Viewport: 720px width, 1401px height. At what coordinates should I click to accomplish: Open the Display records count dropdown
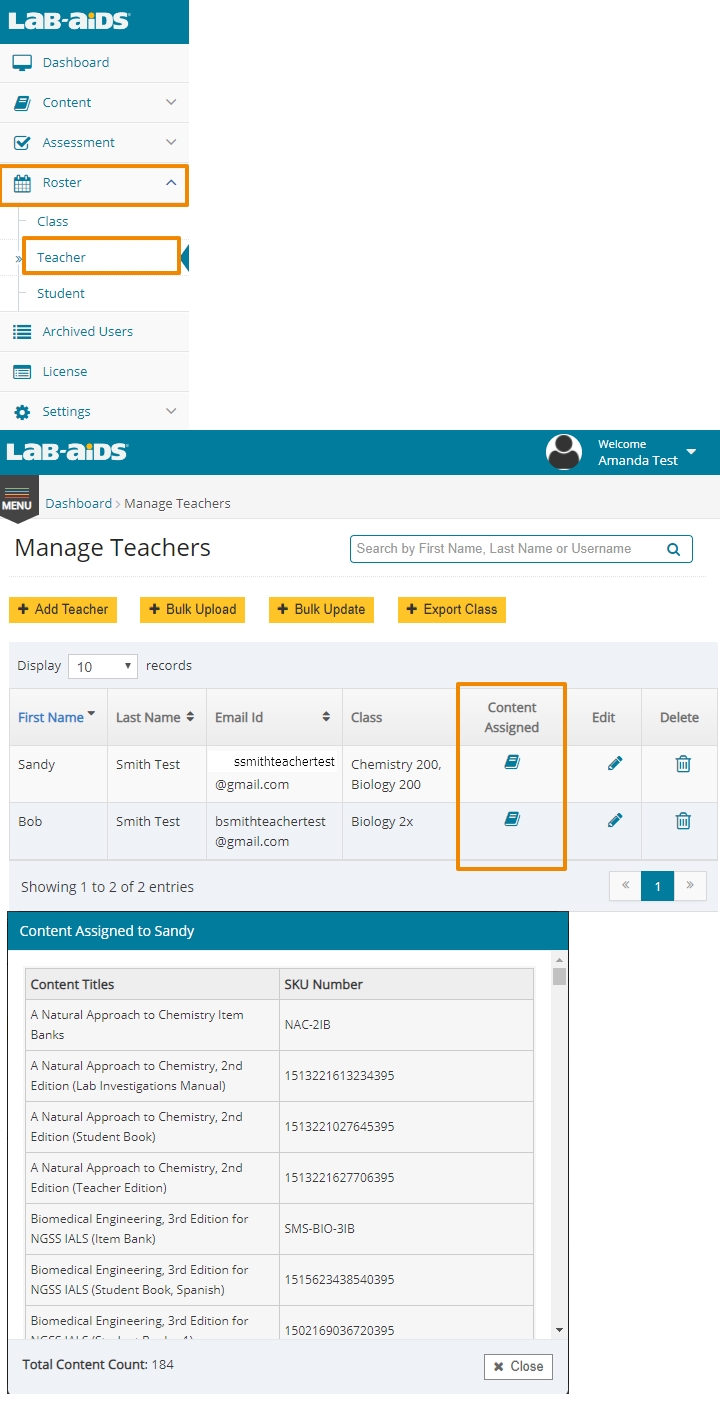point(103,666)
